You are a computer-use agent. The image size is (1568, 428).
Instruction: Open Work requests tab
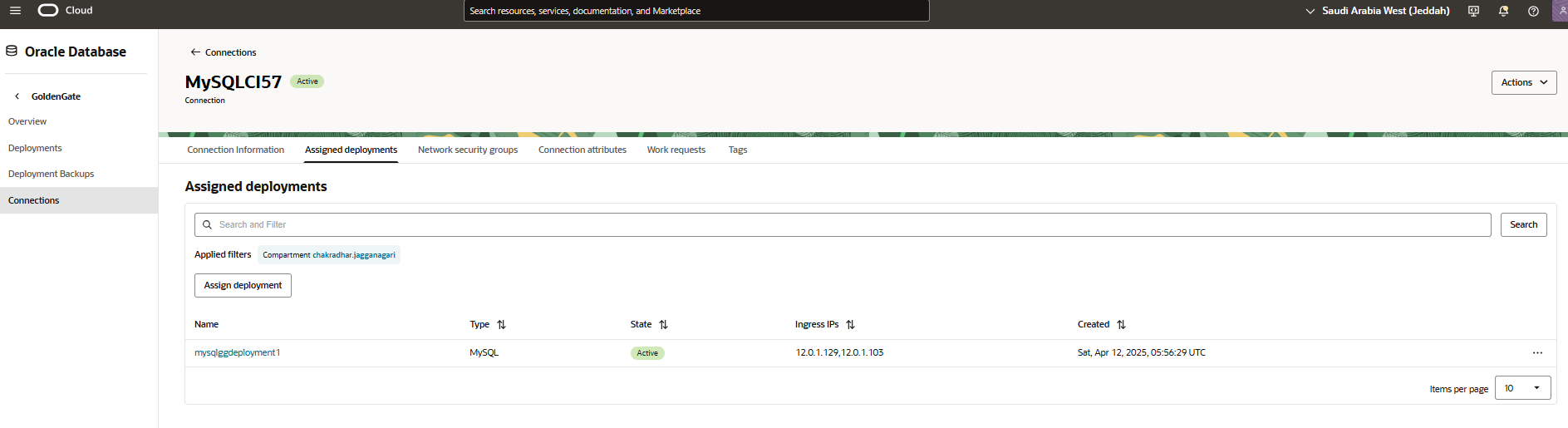coord(676,150)
